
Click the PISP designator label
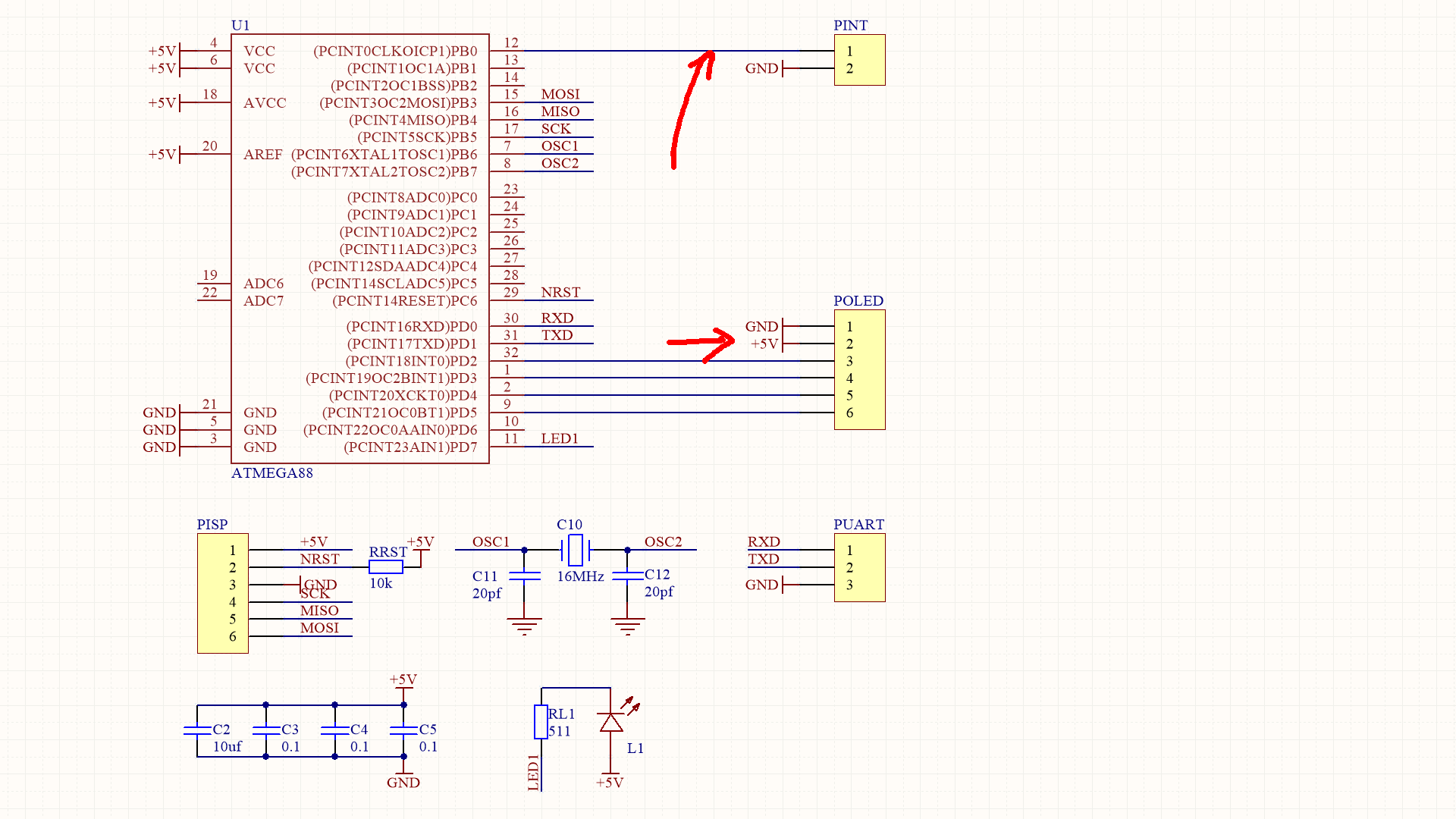point(212,524)
